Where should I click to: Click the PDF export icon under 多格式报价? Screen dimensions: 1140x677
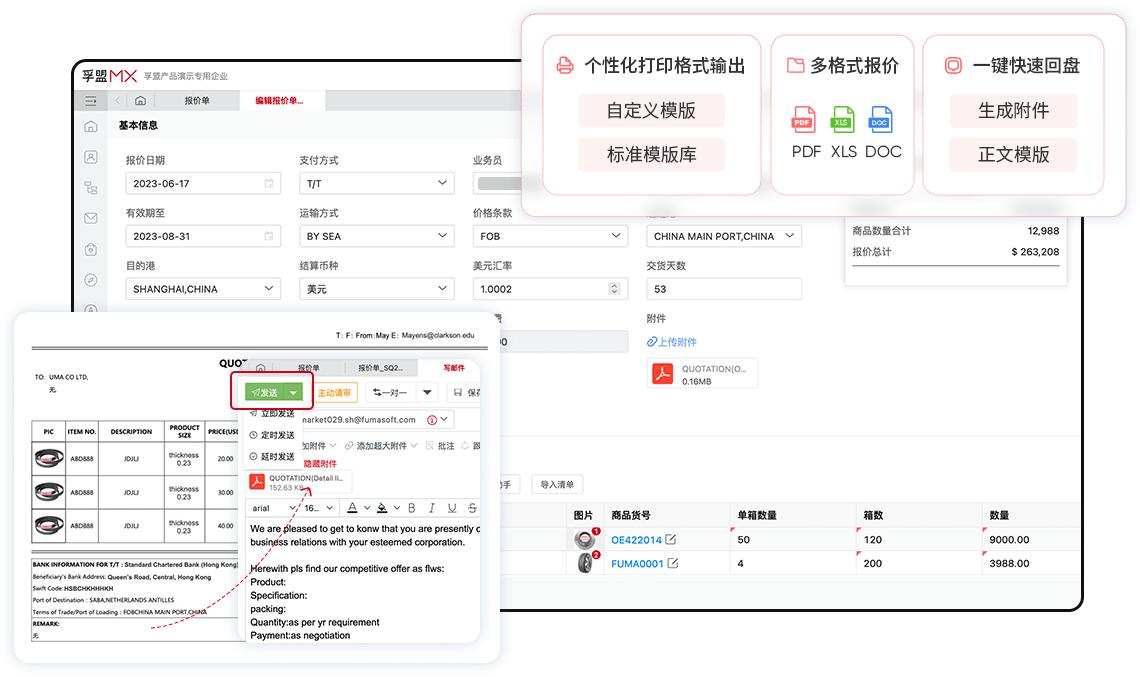[x=803, y=121]
